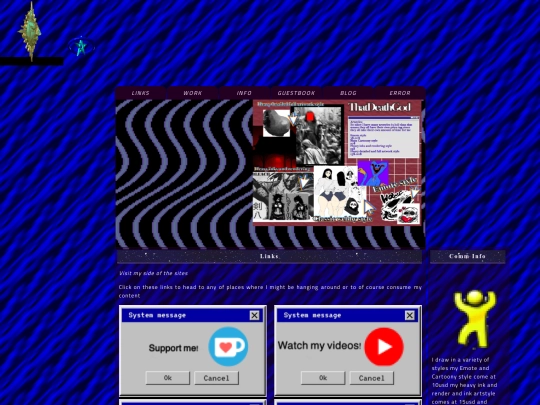Close the Watch my videos system message
Image resolution: width=540 pixels, height=405 pixels.
[409, 315]
